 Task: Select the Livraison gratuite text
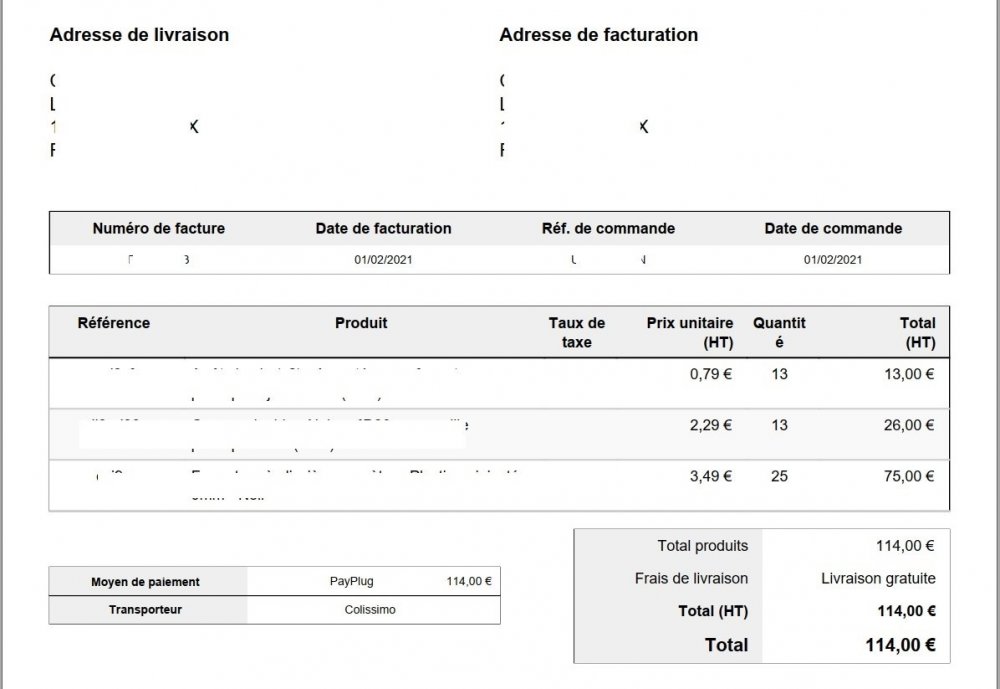tap(878, 578)
